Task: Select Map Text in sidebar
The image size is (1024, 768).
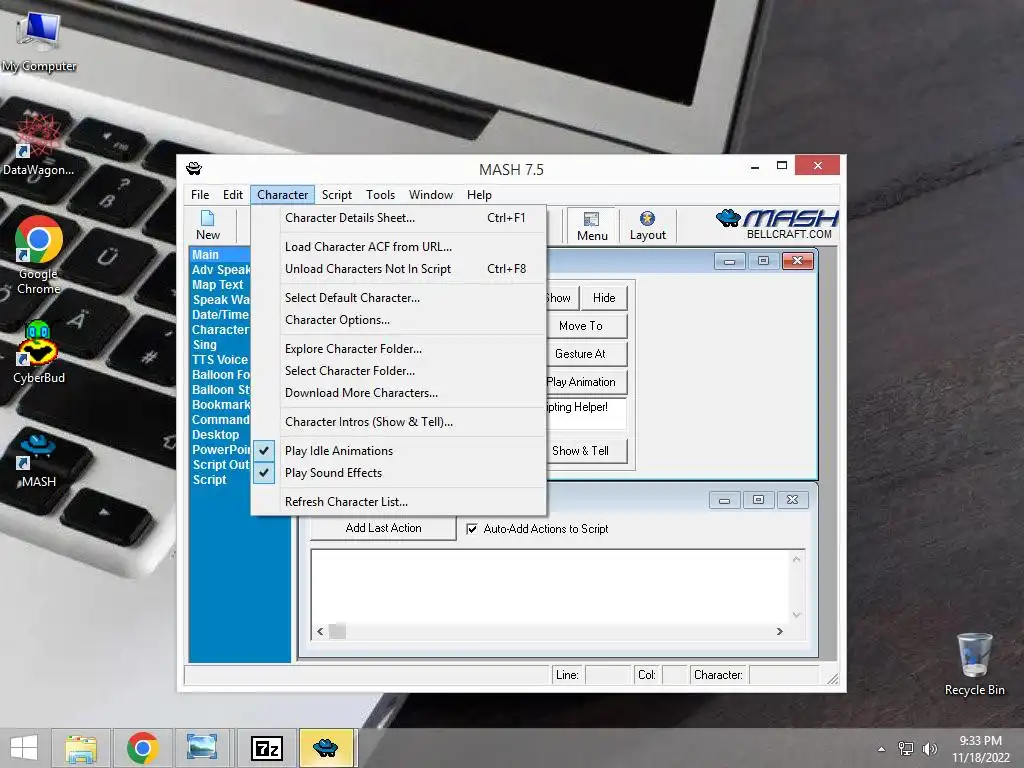Action: (220, 285)
